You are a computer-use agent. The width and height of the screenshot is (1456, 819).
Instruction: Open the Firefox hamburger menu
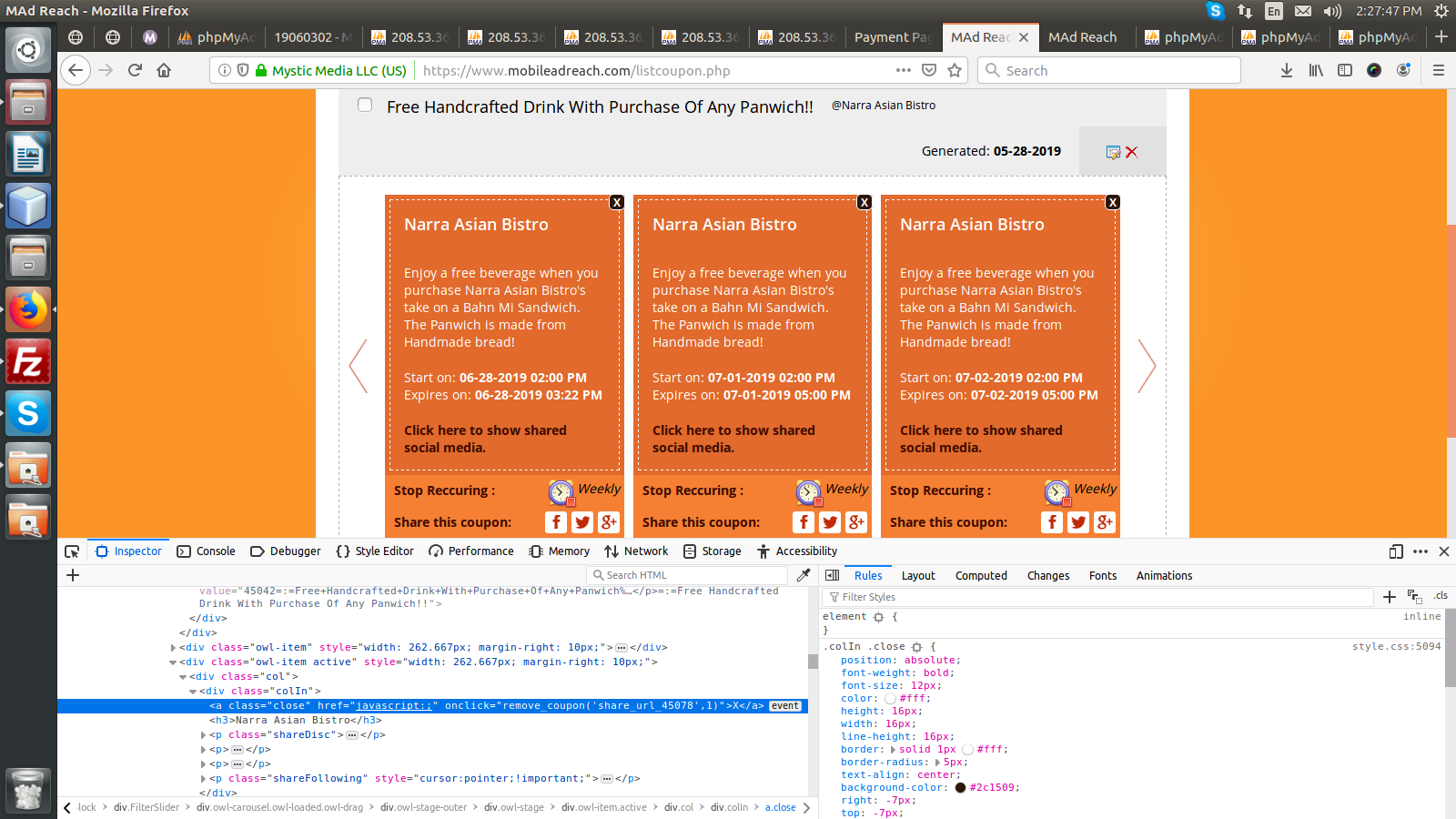point(1439,70)
